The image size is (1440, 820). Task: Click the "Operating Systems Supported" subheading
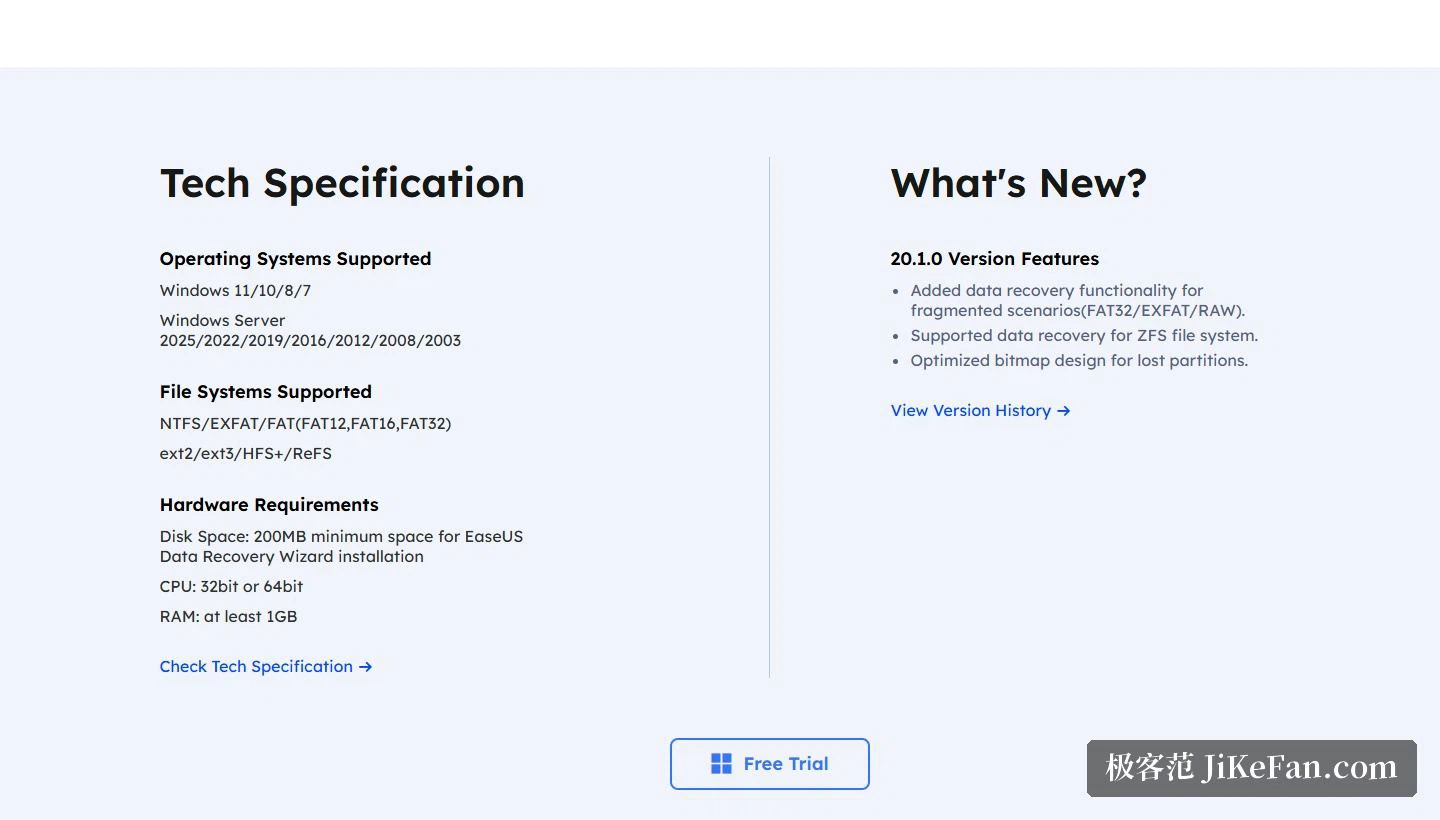click(295, 259)
